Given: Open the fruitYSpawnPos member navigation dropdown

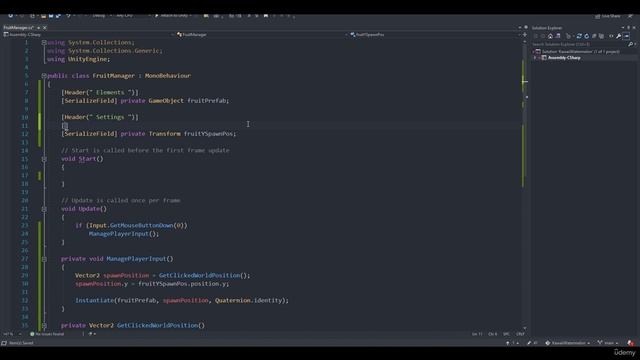Looking at the screenshot, I should click(435, 35).
